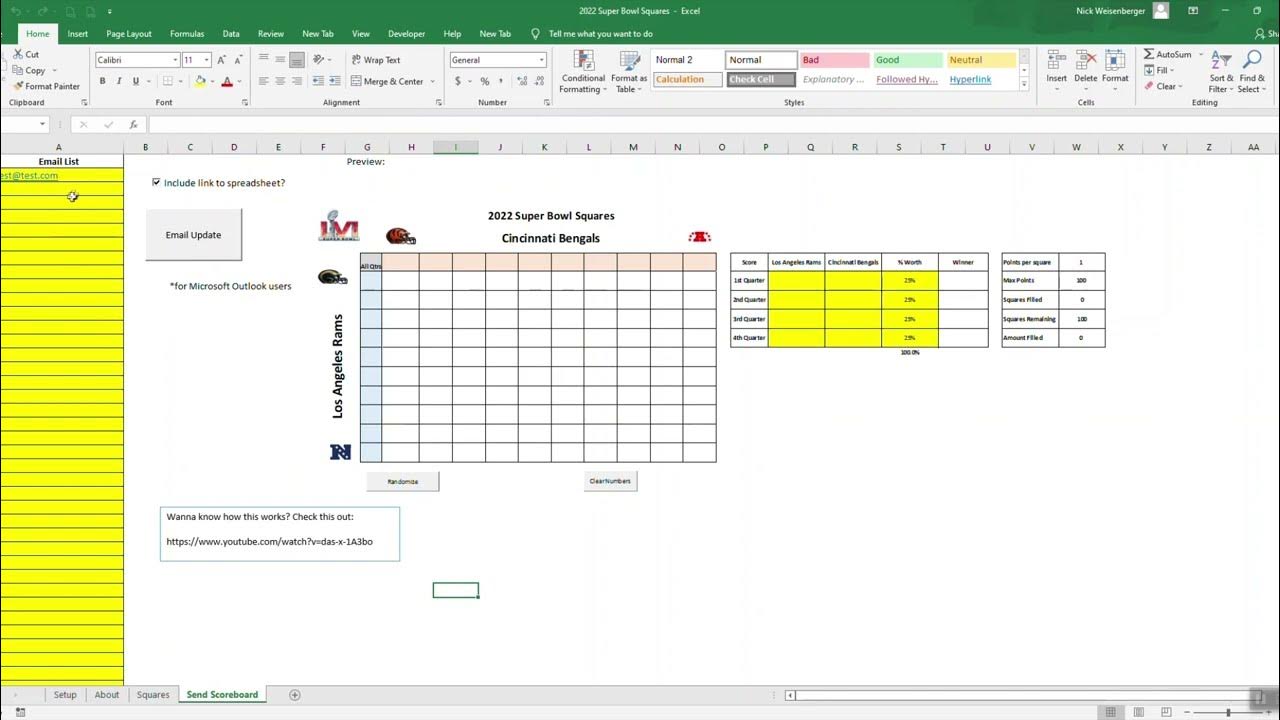Click the ClearNumbers button below grid
The height and width of the screenshot is (720, 1280).
[x=610, y=481]
